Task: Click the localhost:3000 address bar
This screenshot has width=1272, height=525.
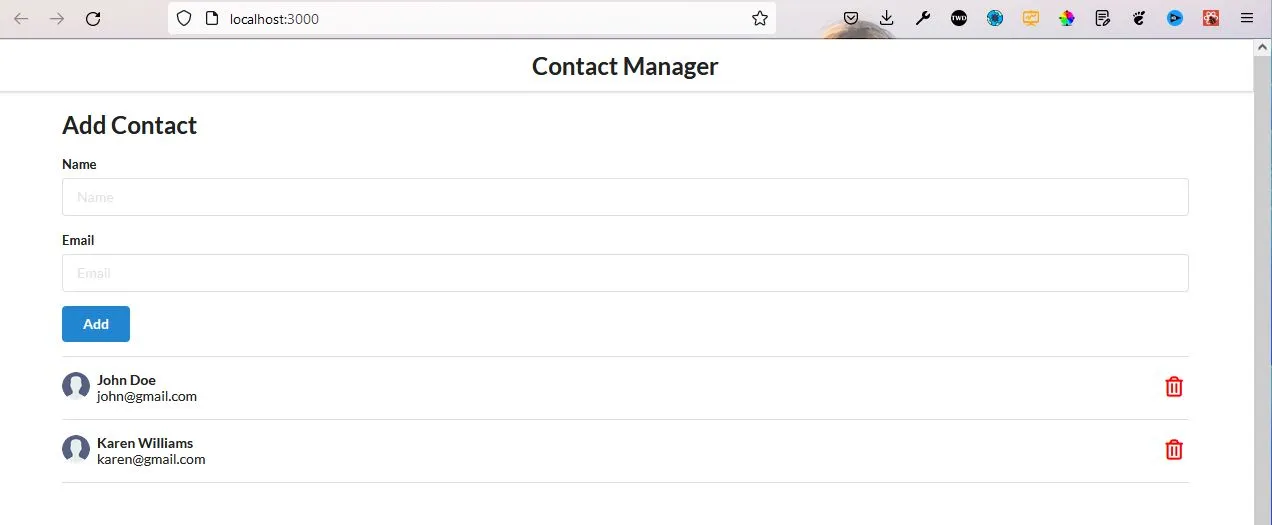Action: [472, 18]
